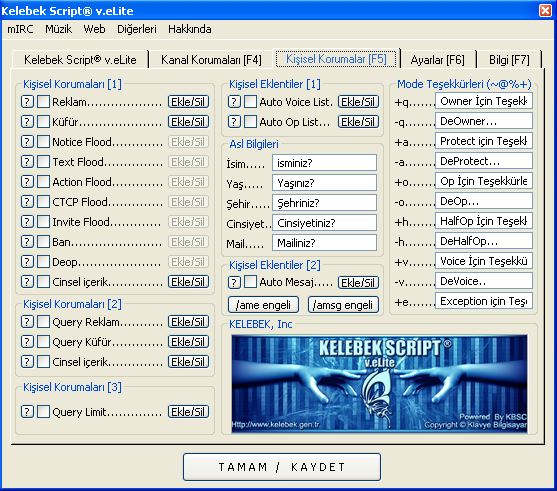The width and height of the screenshot is (557, 491).
Task: Click the /ame engeli button
Action: pyautogui.click(x=263, y=305)
